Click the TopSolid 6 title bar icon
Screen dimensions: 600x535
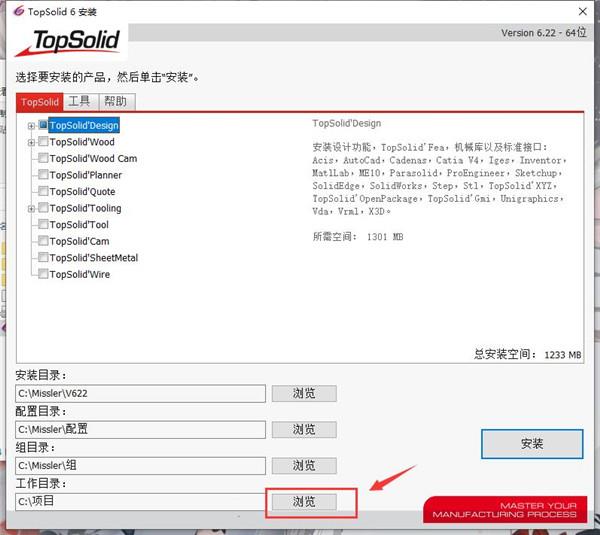(x=19, y=11)
